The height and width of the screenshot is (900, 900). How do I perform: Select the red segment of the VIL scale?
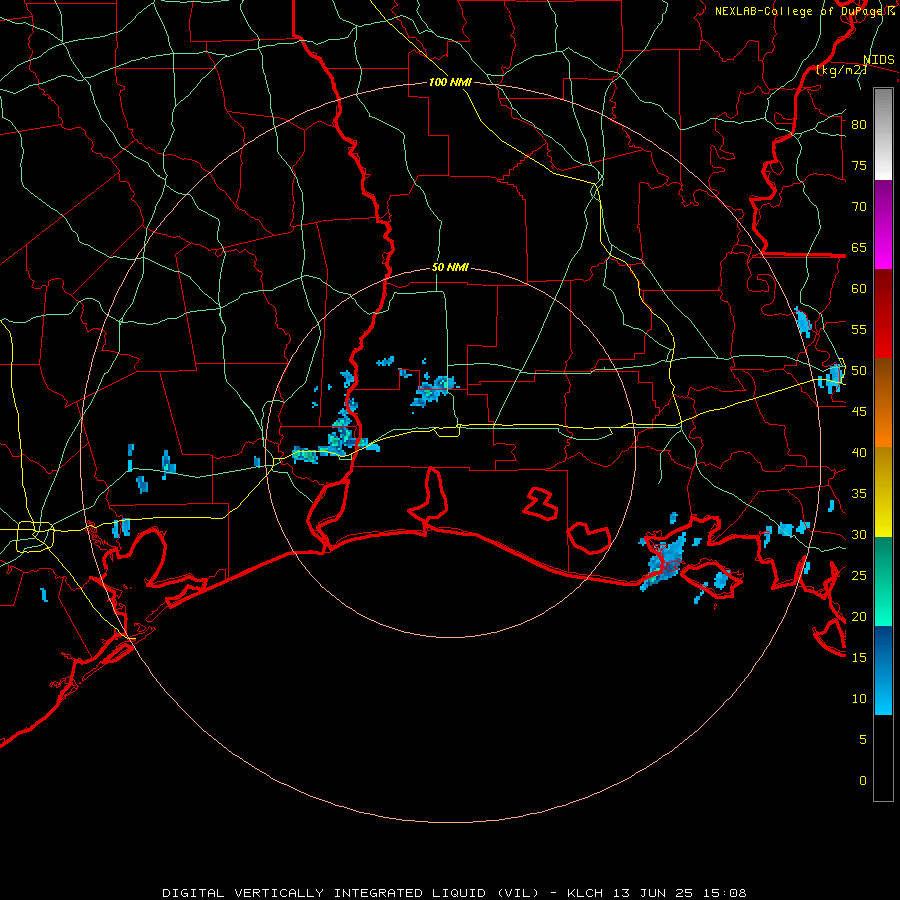pyautogui.click(x=883, y=314)
